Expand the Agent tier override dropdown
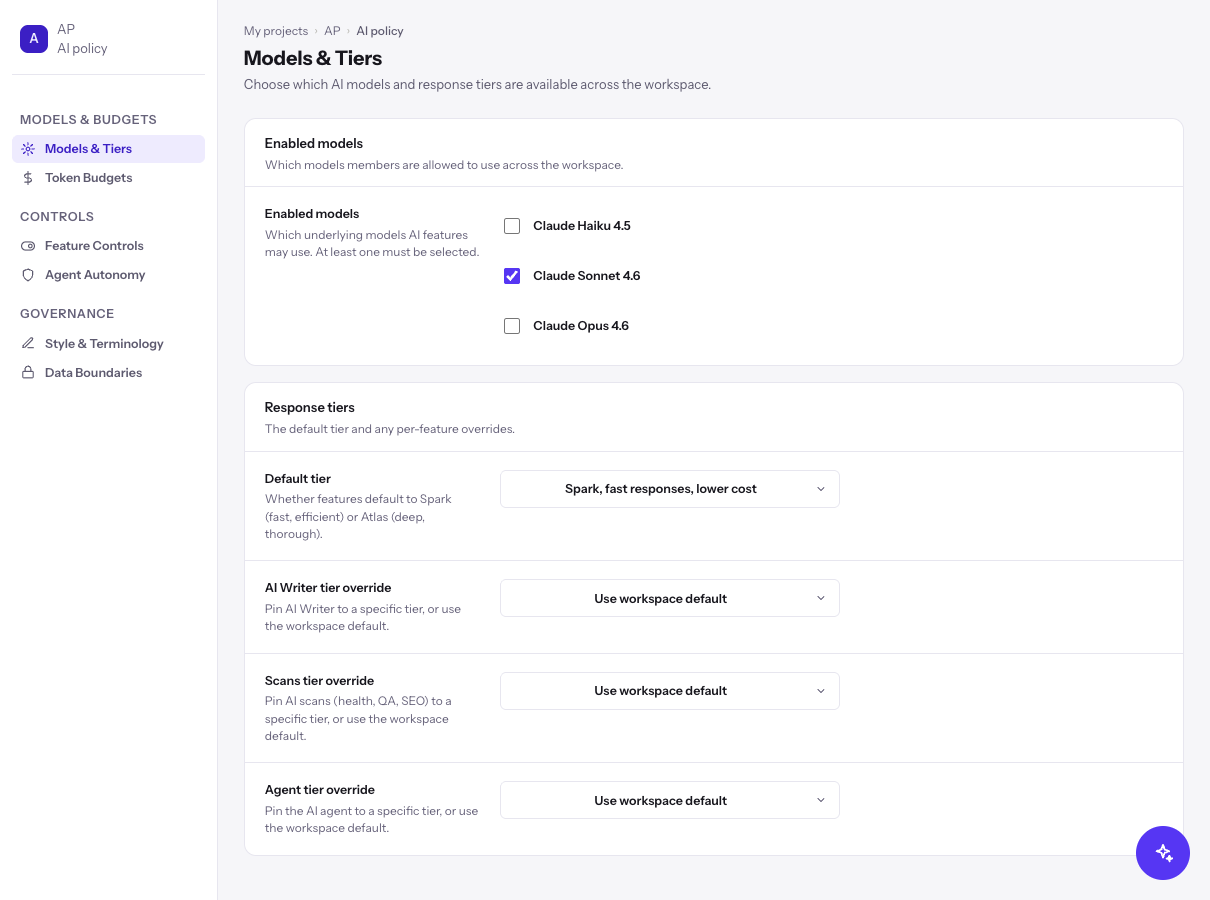 click(670, 800)
